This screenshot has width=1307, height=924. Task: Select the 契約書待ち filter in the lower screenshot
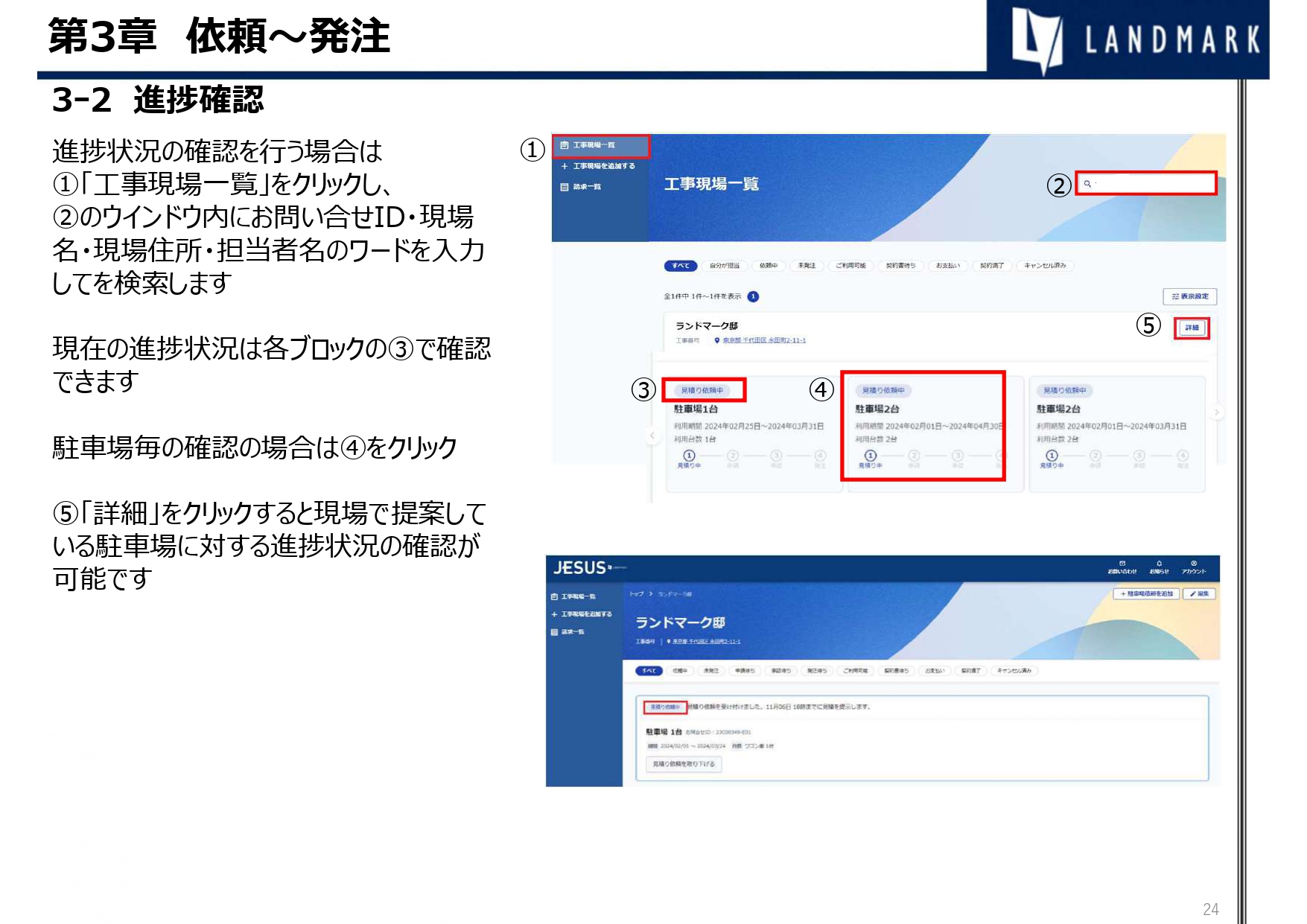click(x=897, y=671)
